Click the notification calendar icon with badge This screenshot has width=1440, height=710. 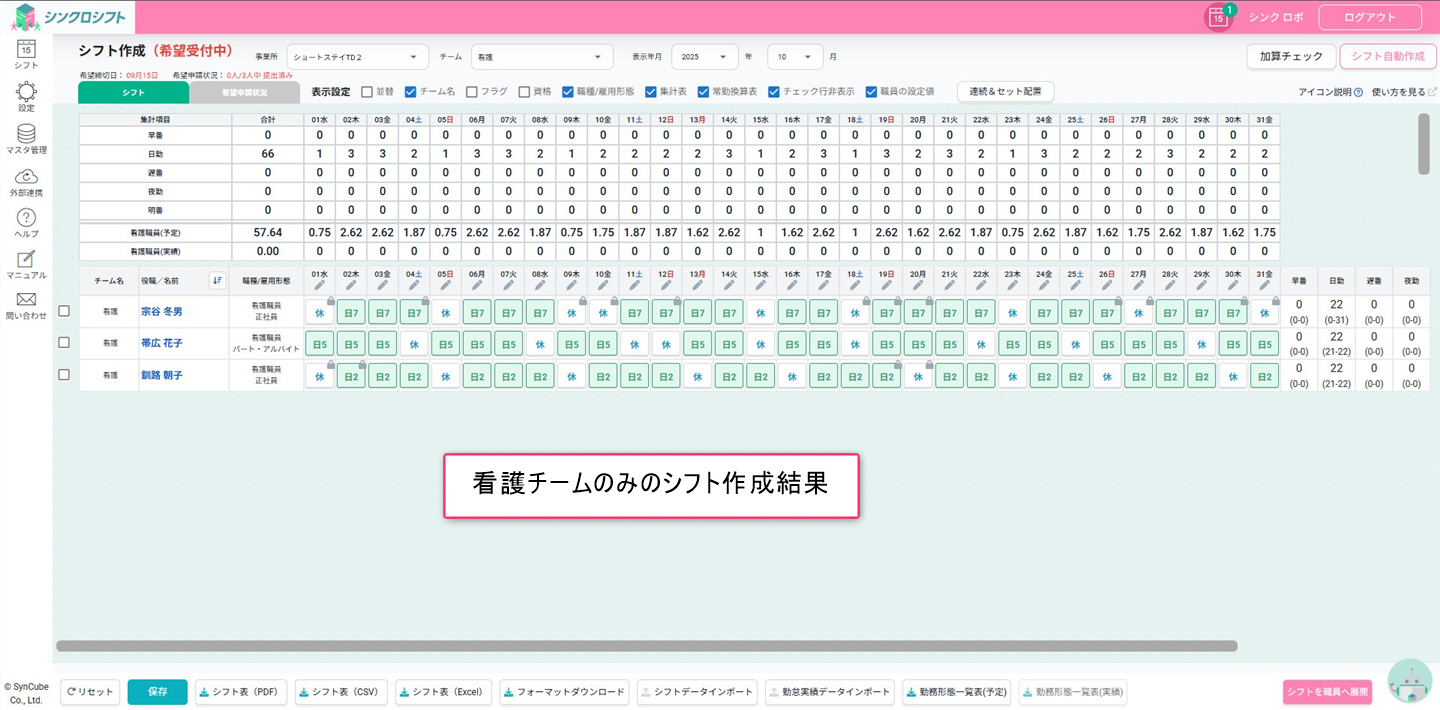pyautogui.click(x=1217, y=17)
